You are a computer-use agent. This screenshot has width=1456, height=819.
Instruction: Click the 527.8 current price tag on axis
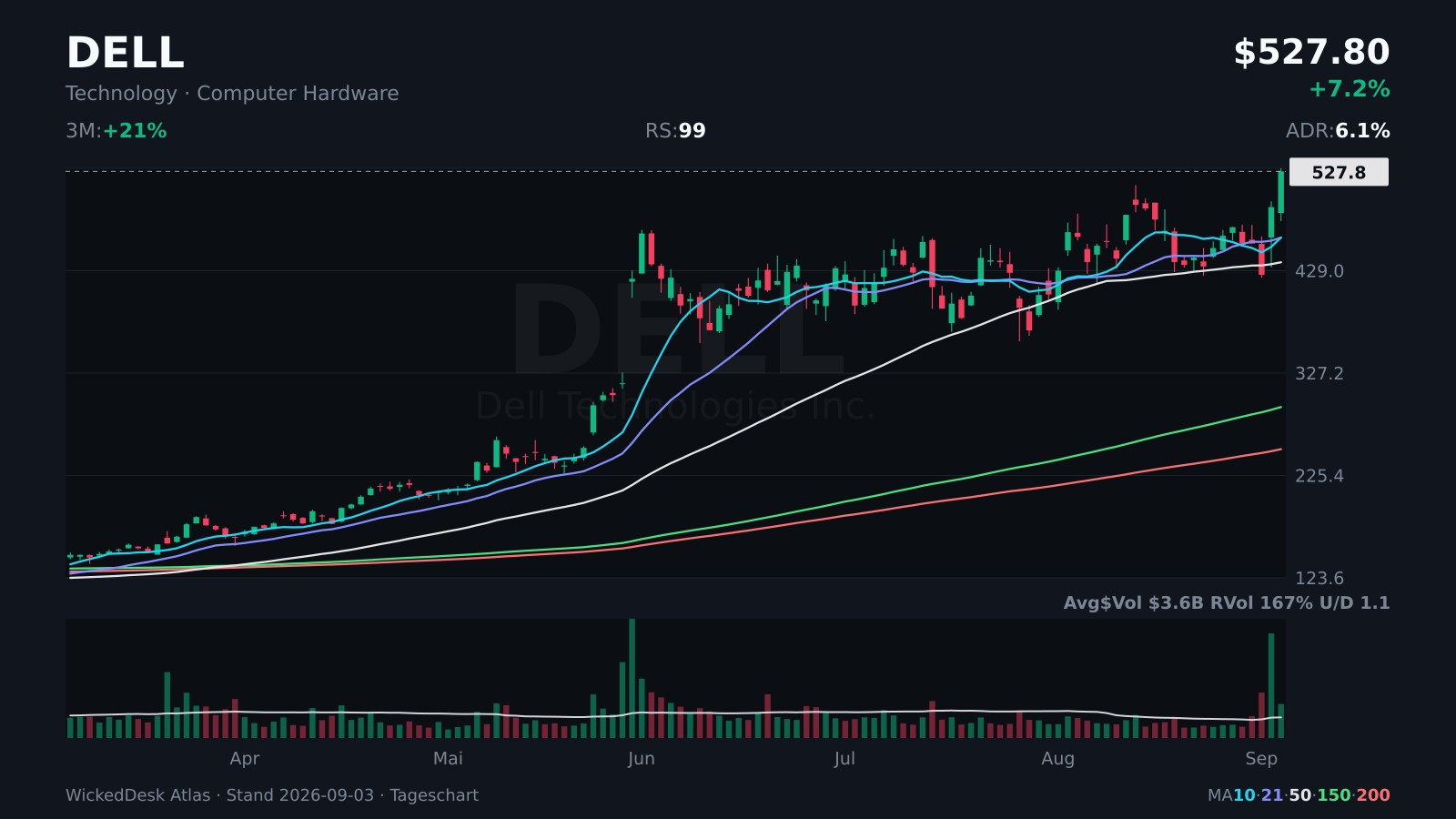click(1339, 172)
